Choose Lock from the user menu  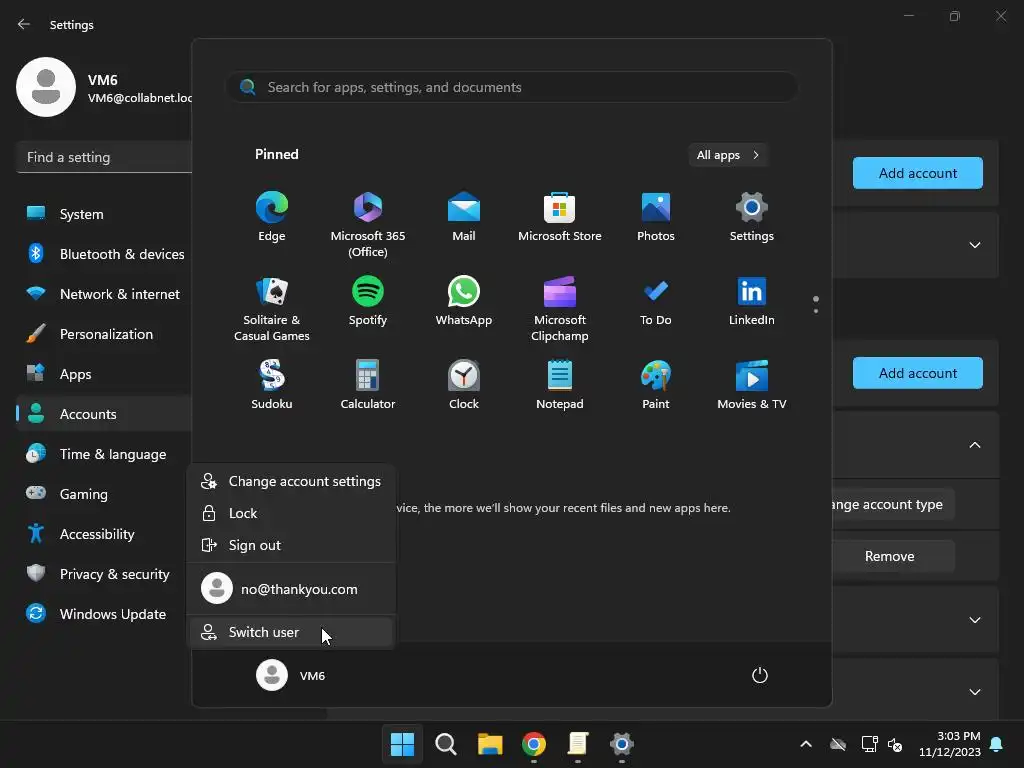tap(291, 513)
